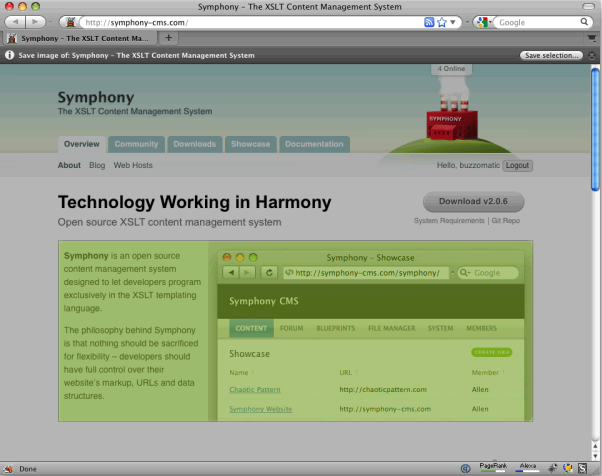The image size is (602, 476).
Task: Open the Documentation tab
Action: 314,144
